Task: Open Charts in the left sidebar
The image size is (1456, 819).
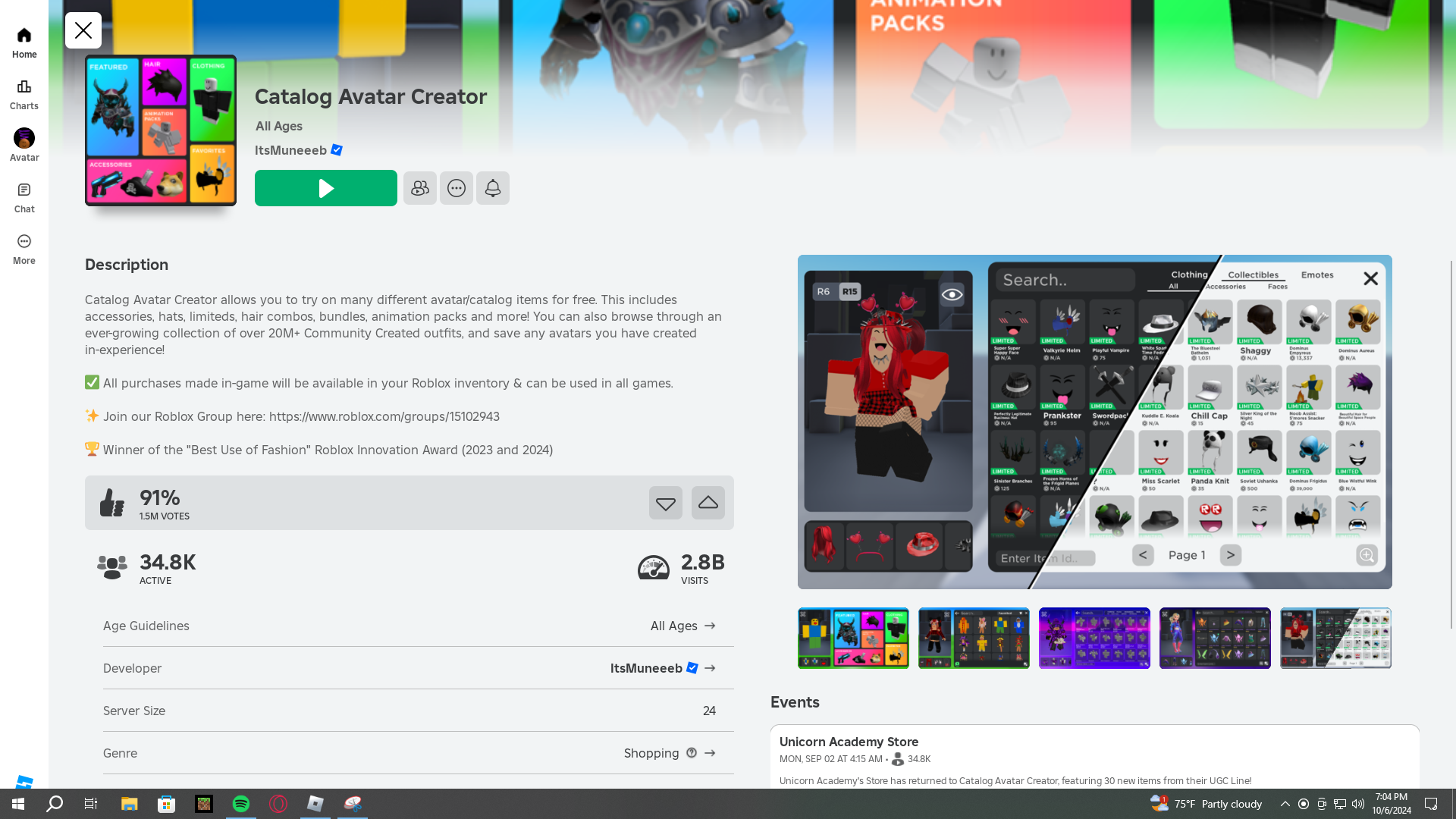Action: point(24,94)
